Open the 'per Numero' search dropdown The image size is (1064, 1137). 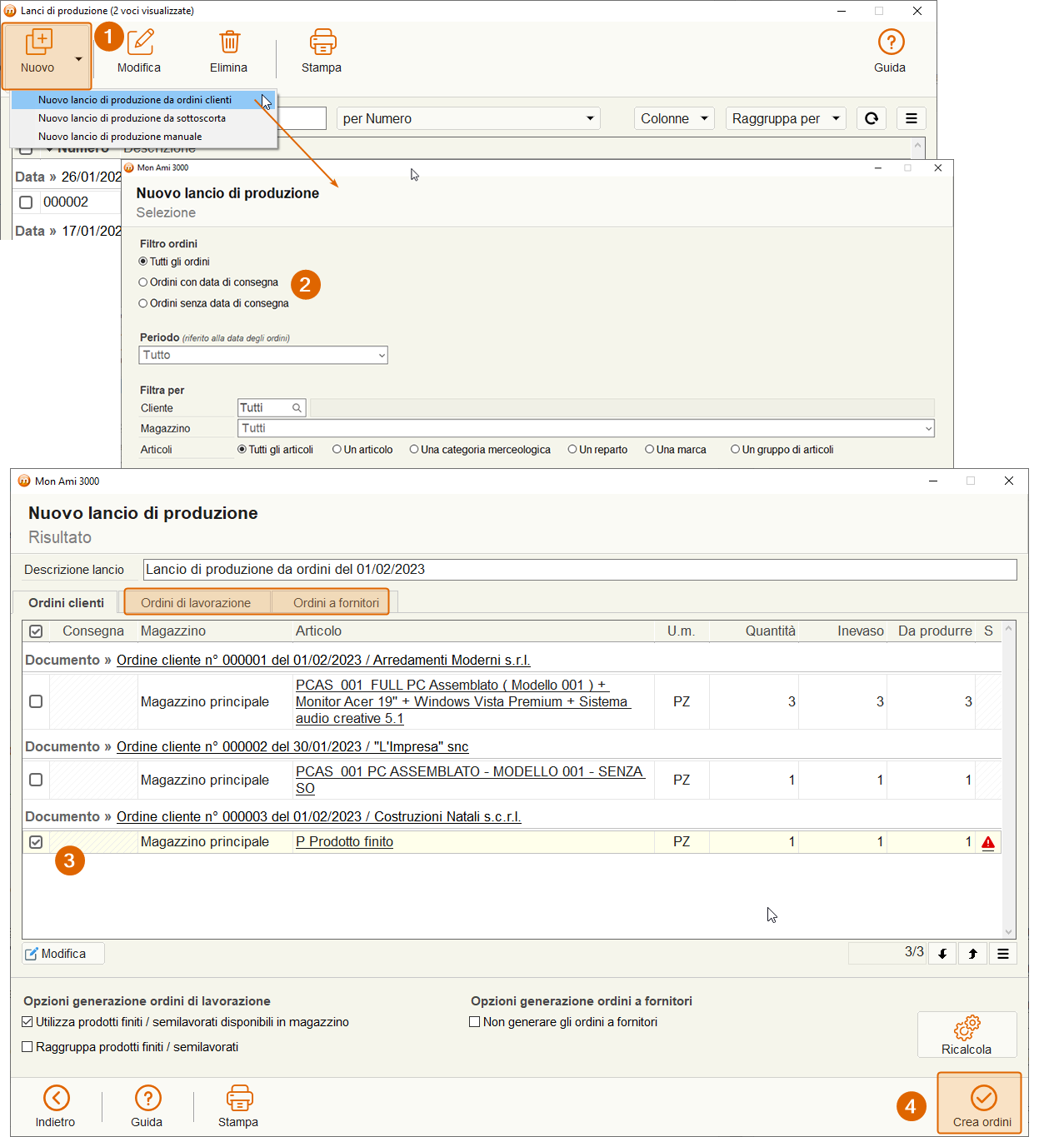[468, 118]
